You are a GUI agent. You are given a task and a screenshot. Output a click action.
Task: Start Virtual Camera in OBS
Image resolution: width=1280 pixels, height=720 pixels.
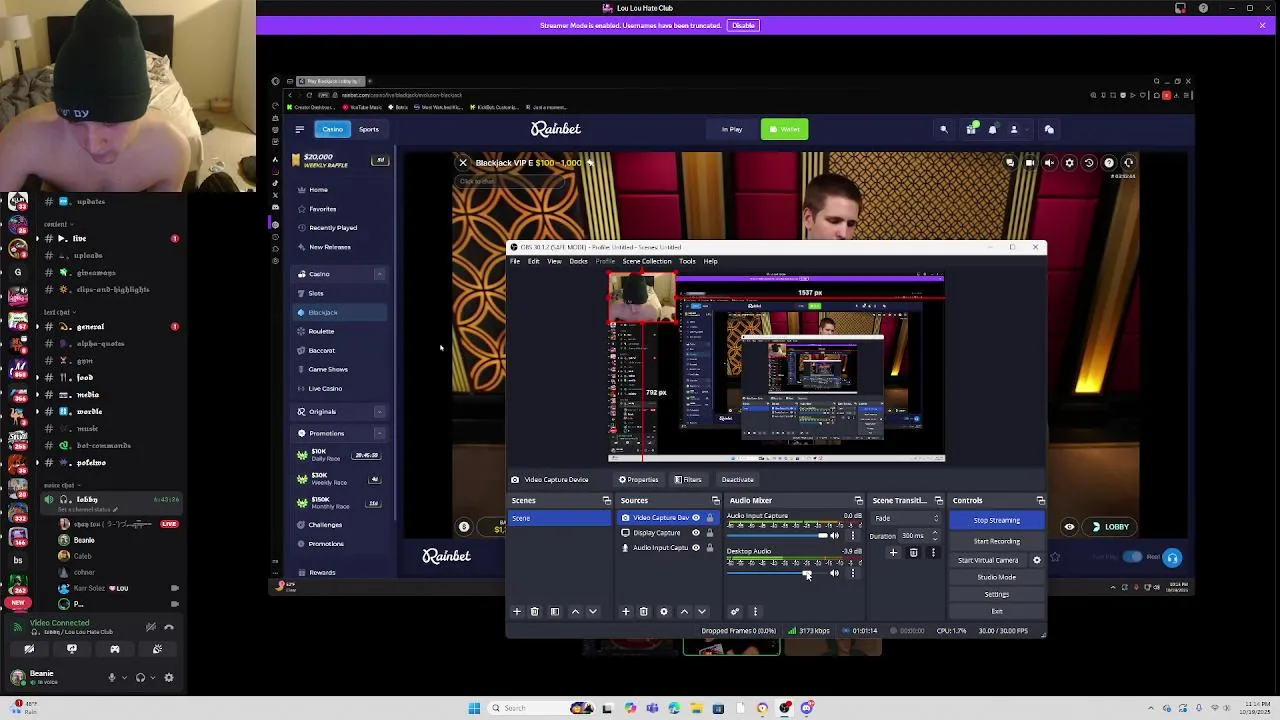(988, 560)
